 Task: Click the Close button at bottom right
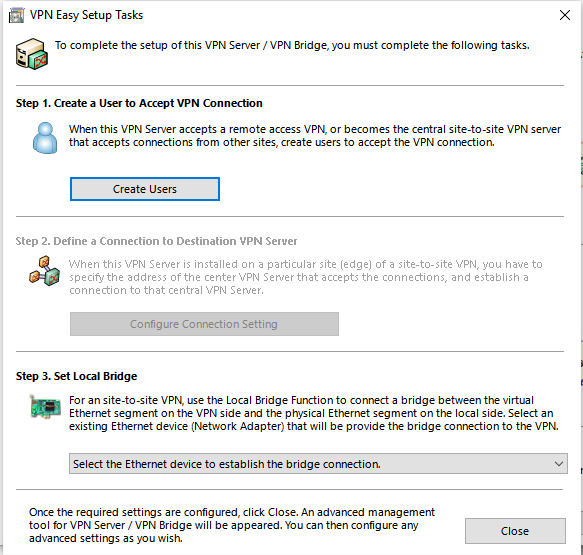click(x=515, y=531)
